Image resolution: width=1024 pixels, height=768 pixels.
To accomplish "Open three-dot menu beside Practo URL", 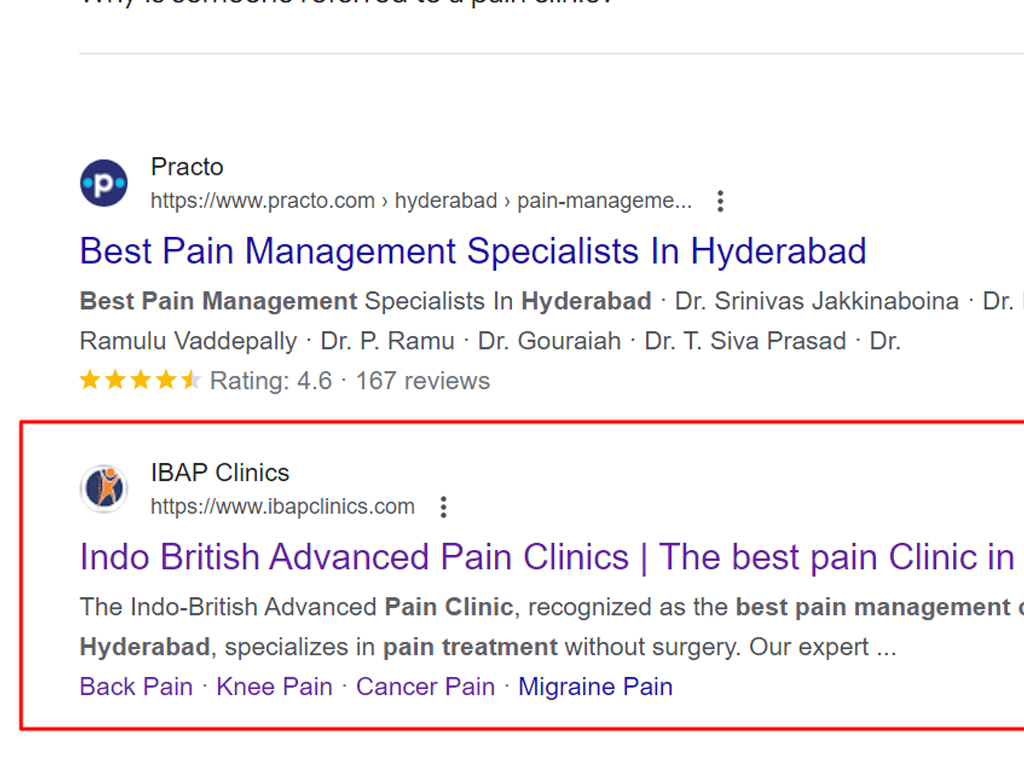I will (720, 201).
